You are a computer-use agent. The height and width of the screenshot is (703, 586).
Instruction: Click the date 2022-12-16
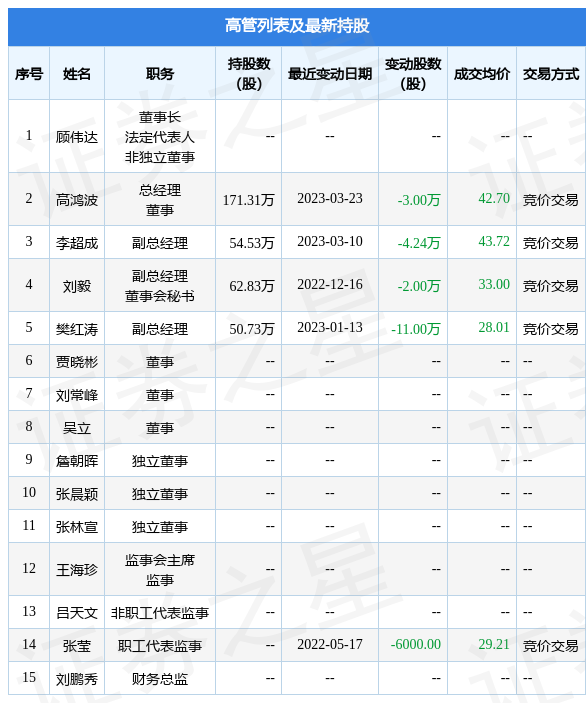click(x=330, y=284)
